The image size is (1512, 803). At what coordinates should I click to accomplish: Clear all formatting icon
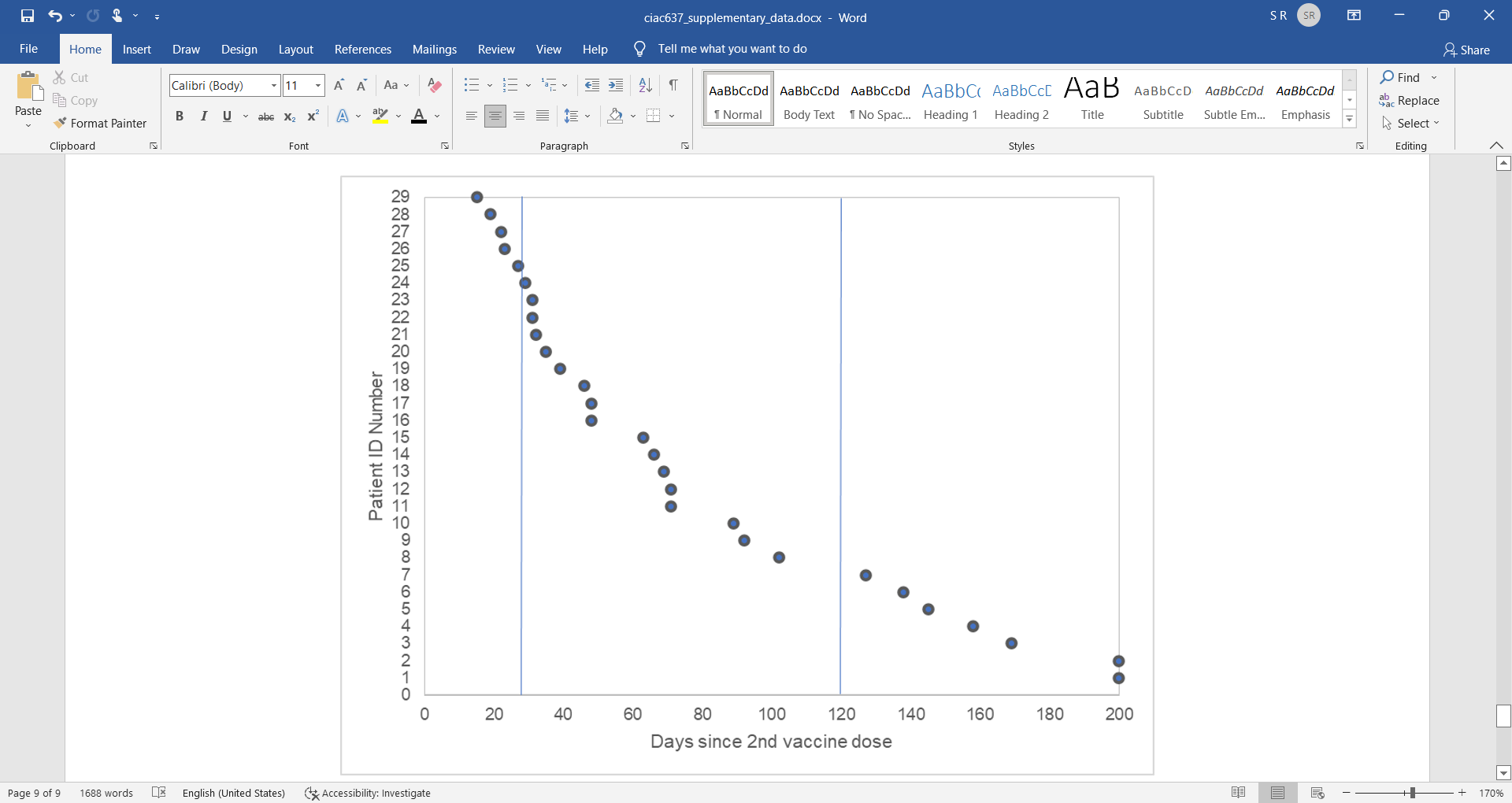pos(434,85)
